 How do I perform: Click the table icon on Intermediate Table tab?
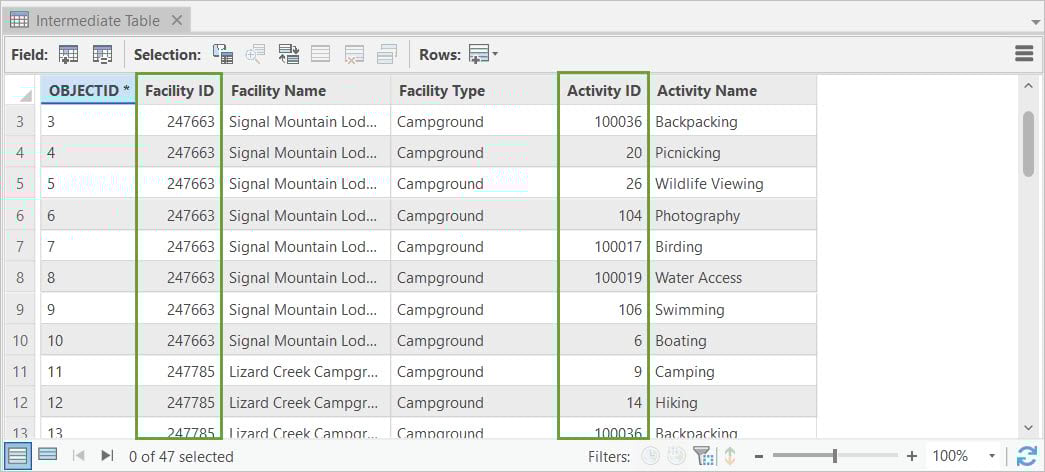(19, 21)
